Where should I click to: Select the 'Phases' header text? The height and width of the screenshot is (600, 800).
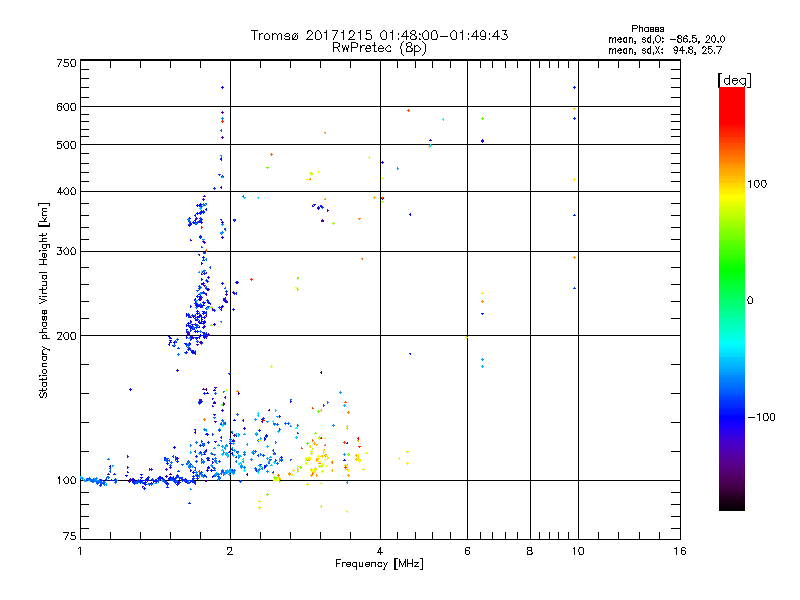point(647,29)
